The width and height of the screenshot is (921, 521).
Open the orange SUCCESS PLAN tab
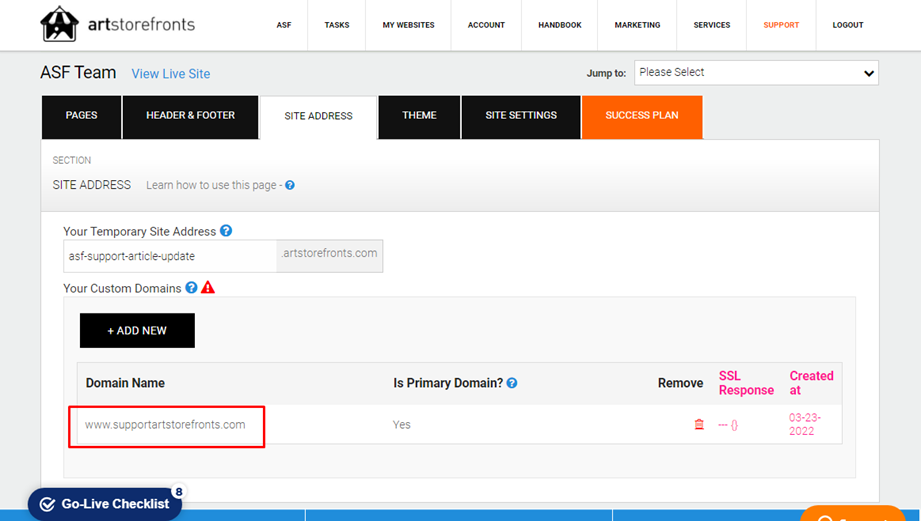point(642,117)
